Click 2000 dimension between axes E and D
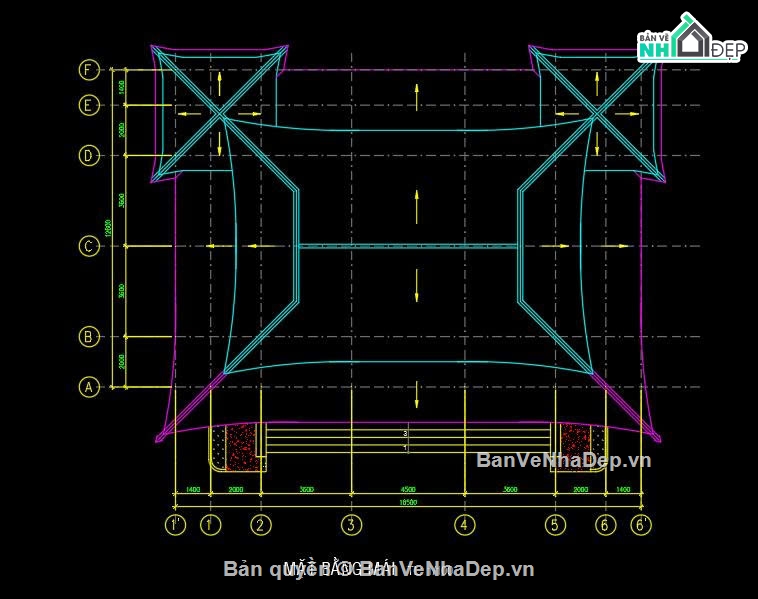Viewport: 758px width, 599px height. pos(122,130)
